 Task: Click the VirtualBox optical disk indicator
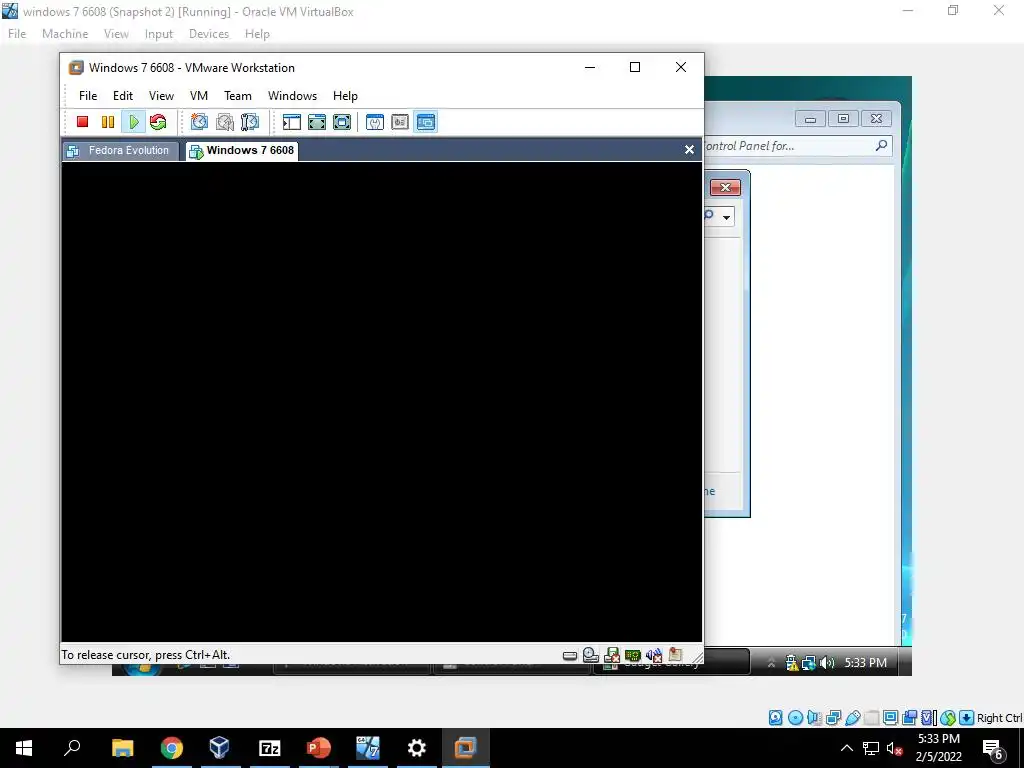795,718
